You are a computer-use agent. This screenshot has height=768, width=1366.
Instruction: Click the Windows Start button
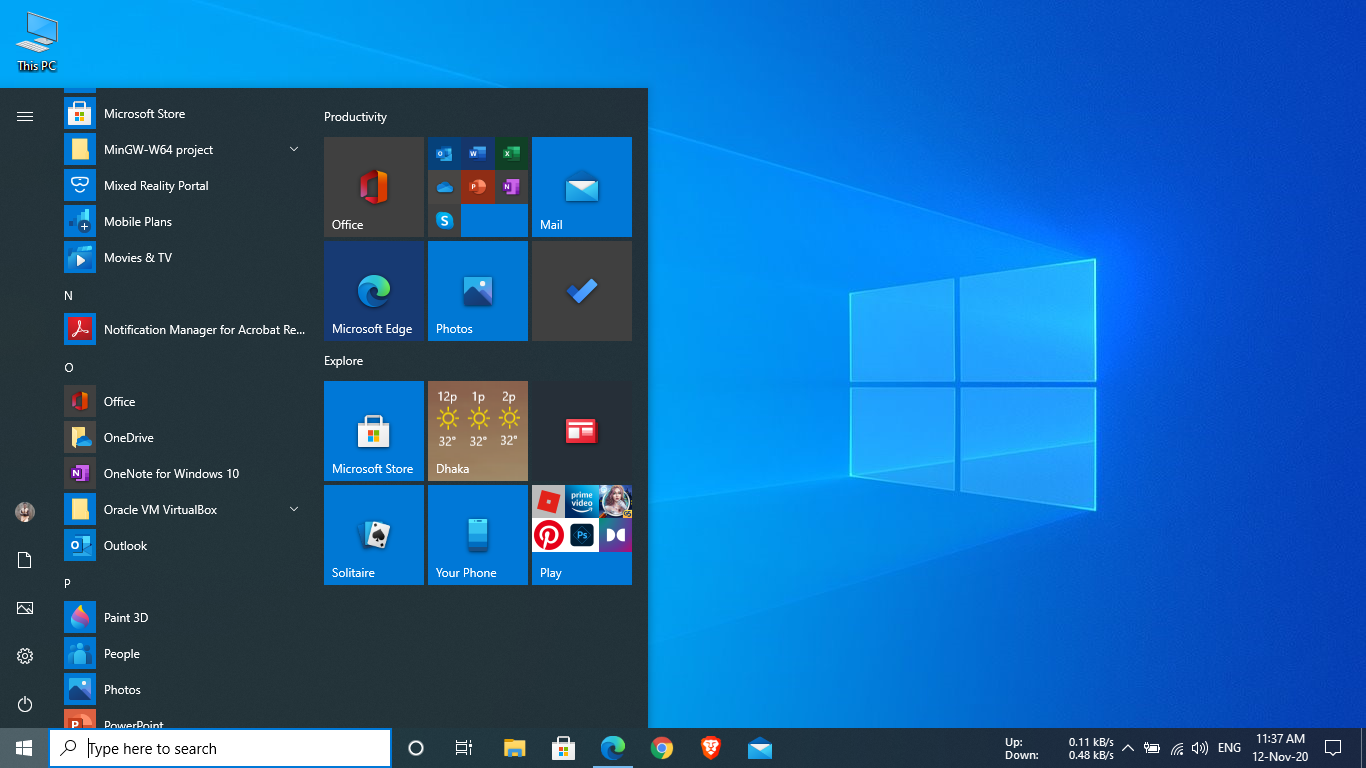click(24, 748)
